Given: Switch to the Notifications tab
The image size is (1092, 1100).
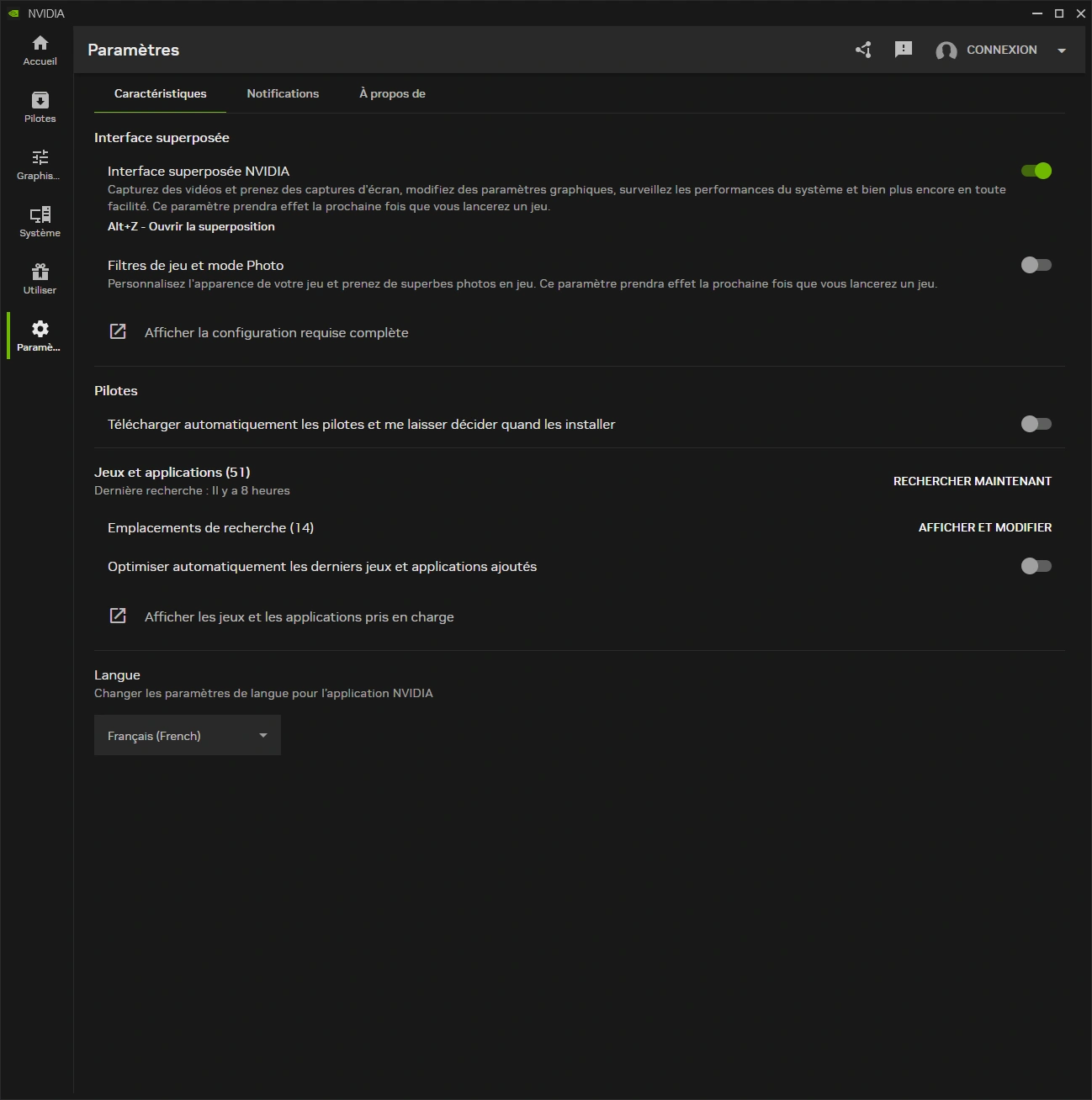Looking at the screenshot, I should click(283, 93).
